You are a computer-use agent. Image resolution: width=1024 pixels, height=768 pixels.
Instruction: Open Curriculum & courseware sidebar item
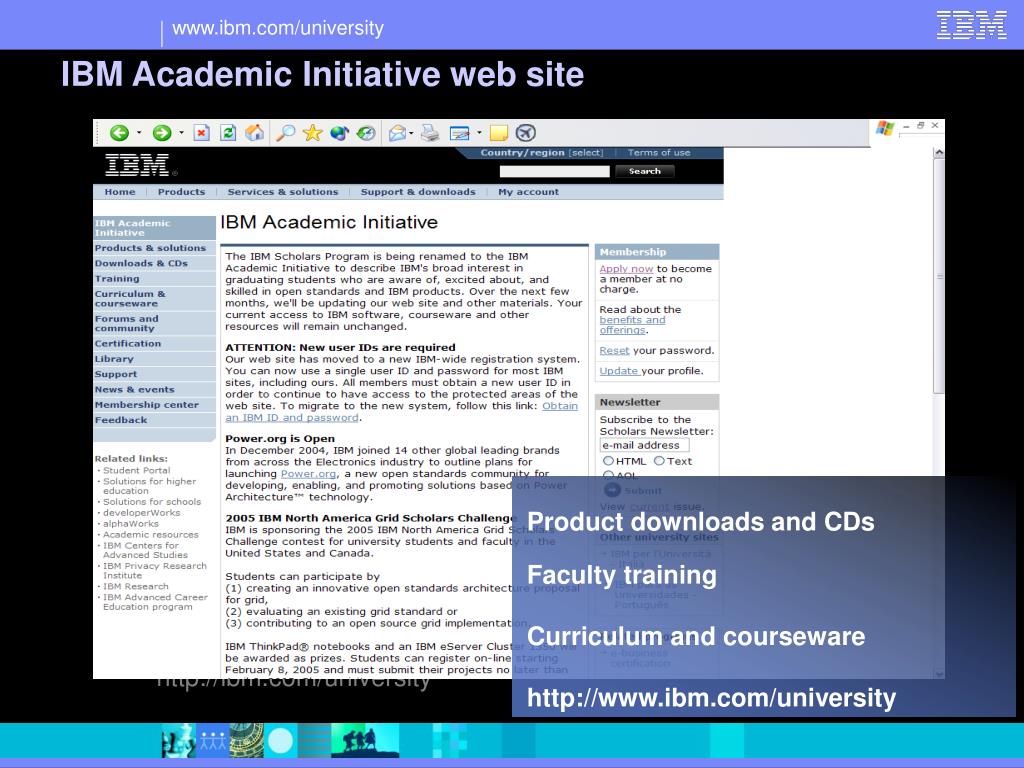[154, 298]
